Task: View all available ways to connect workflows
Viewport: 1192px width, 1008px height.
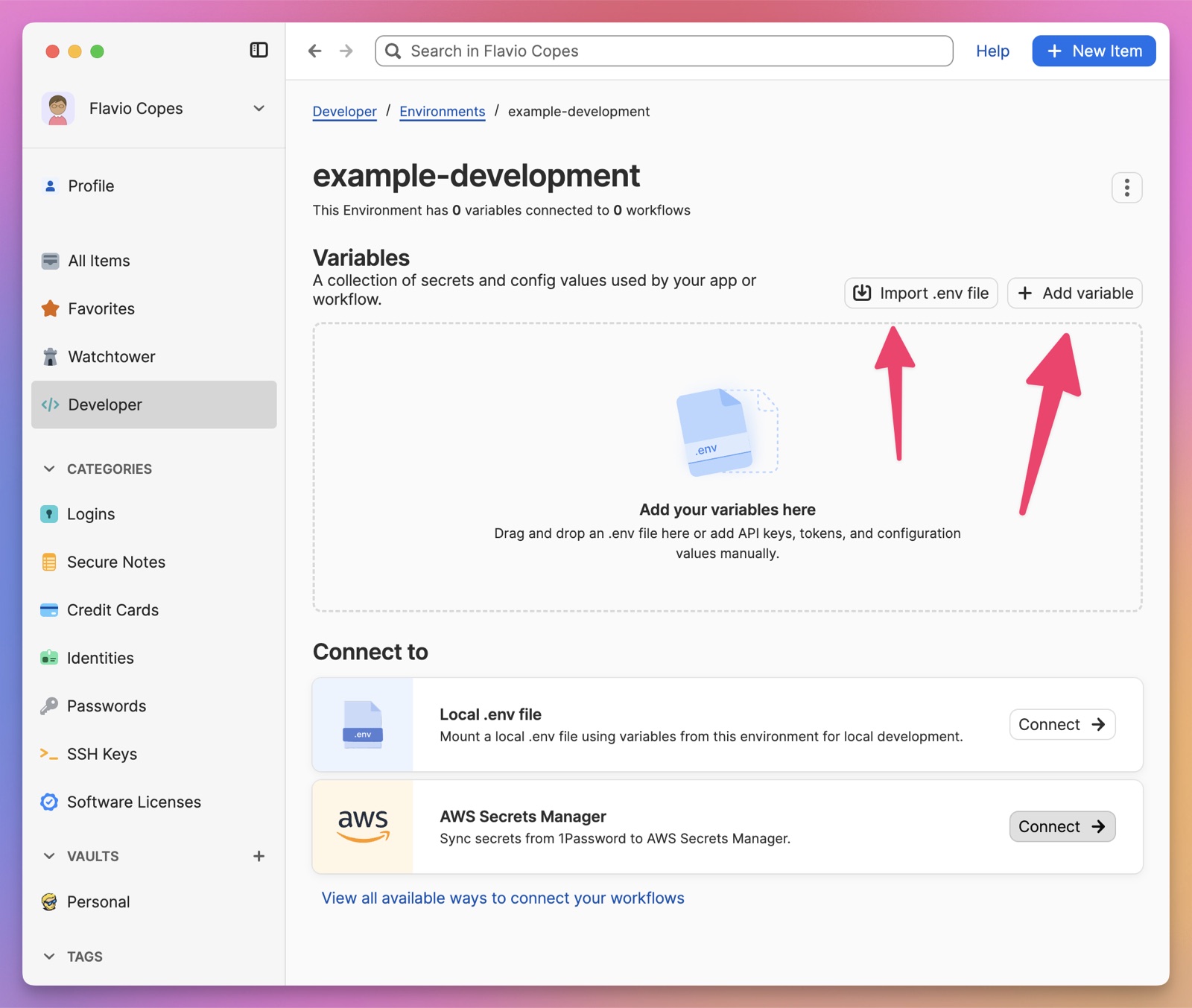Action: coord(503,898)
